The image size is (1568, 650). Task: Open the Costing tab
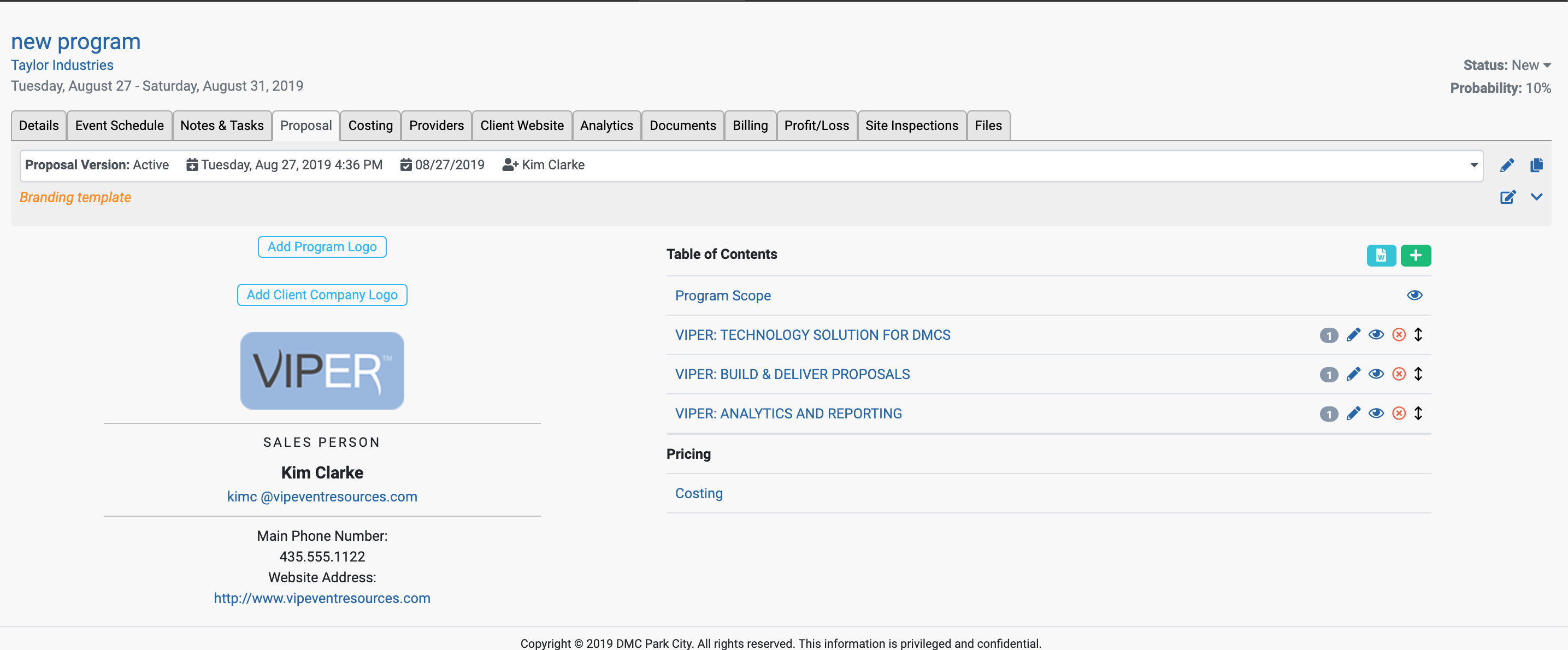[x=370, y=126]
